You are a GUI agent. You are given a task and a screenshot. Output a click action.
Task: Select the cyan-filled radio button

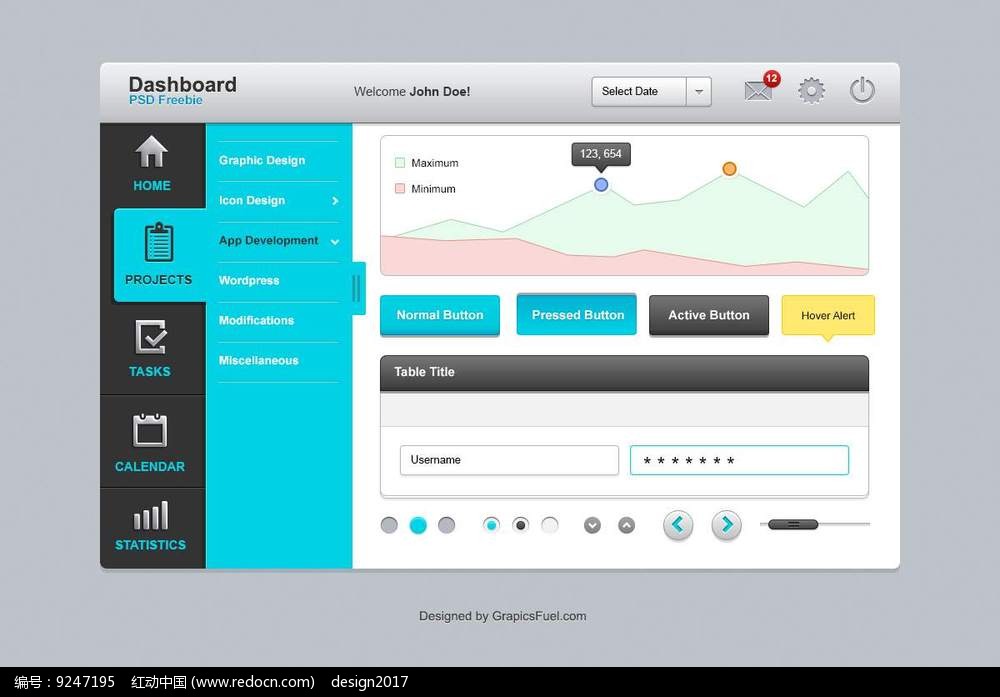pos(491,525)
